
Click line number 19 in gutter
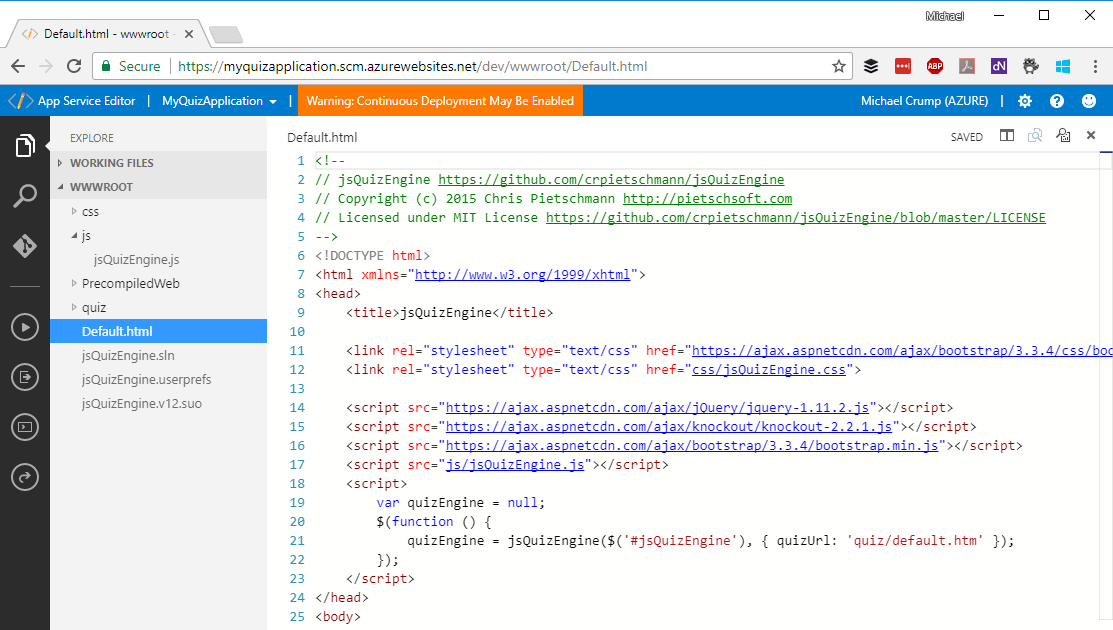[x=297, y=503]
